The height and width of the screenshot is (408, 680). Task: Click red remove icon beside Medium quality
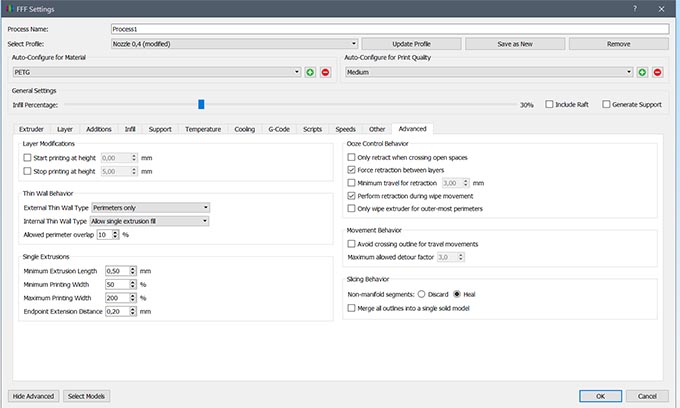tap(657, 73)
